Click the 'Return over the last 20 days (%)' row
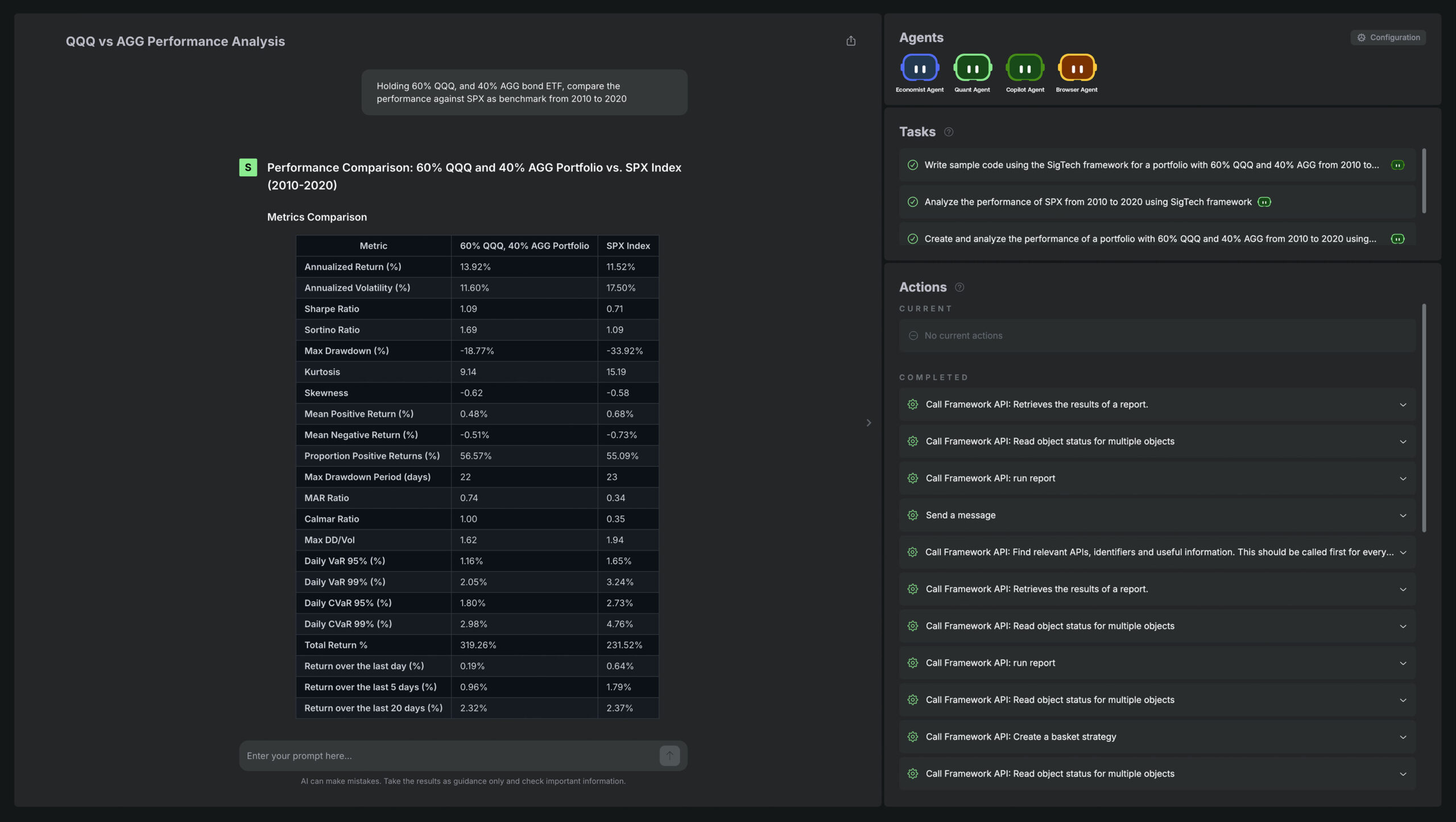 pos(477,708)
